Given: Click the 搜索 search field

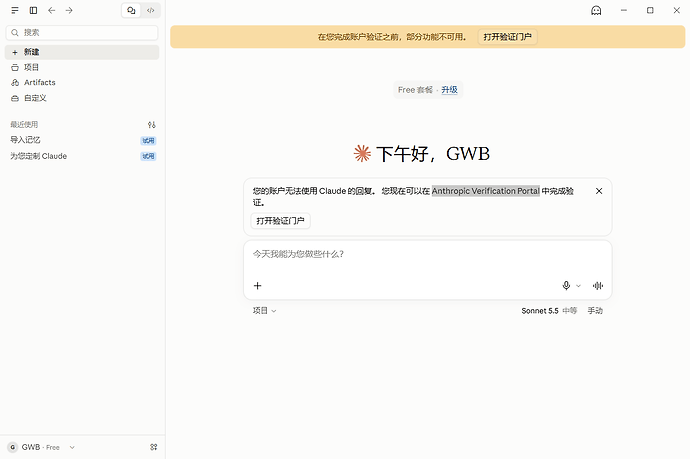Looking at the screenshot, I should (x=82, y=33).
